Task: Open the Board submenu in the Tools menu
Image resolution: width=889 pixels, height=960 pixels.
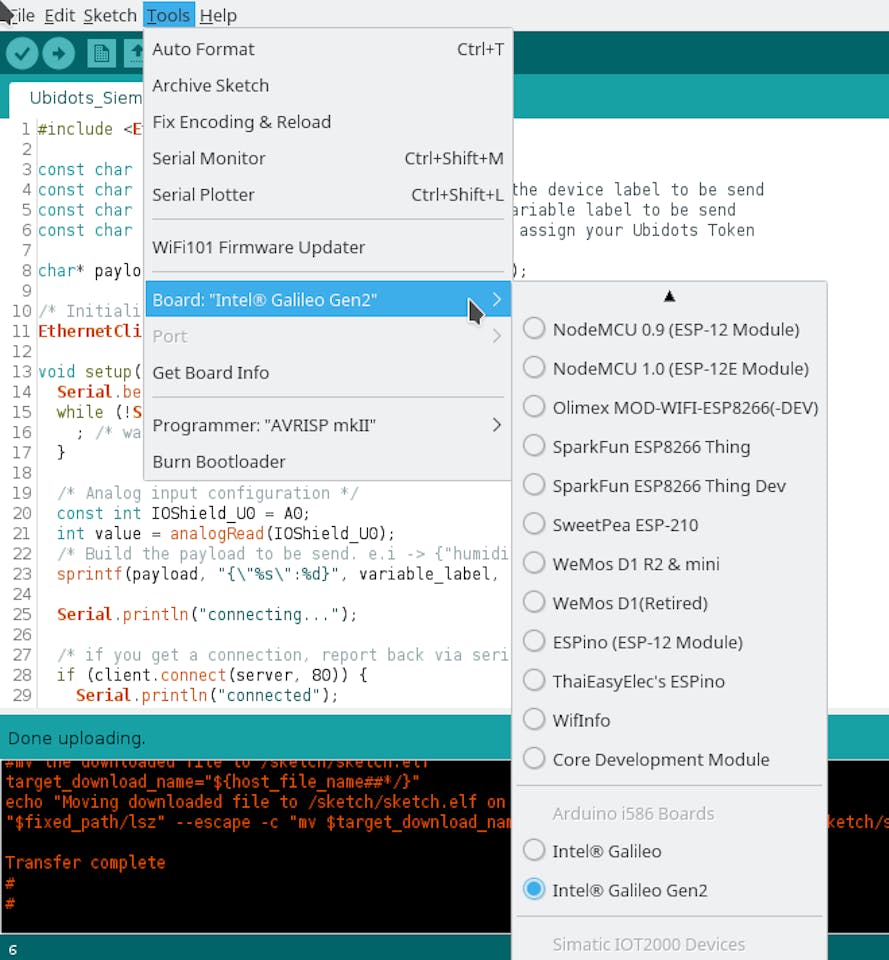Action: coord(328,299)
